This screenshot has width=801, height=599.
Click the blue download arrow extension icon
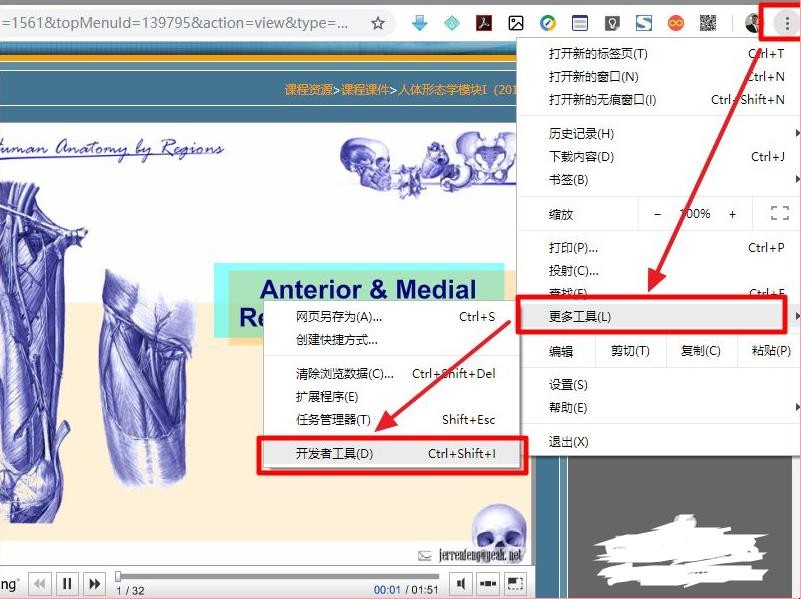(419, 23)
